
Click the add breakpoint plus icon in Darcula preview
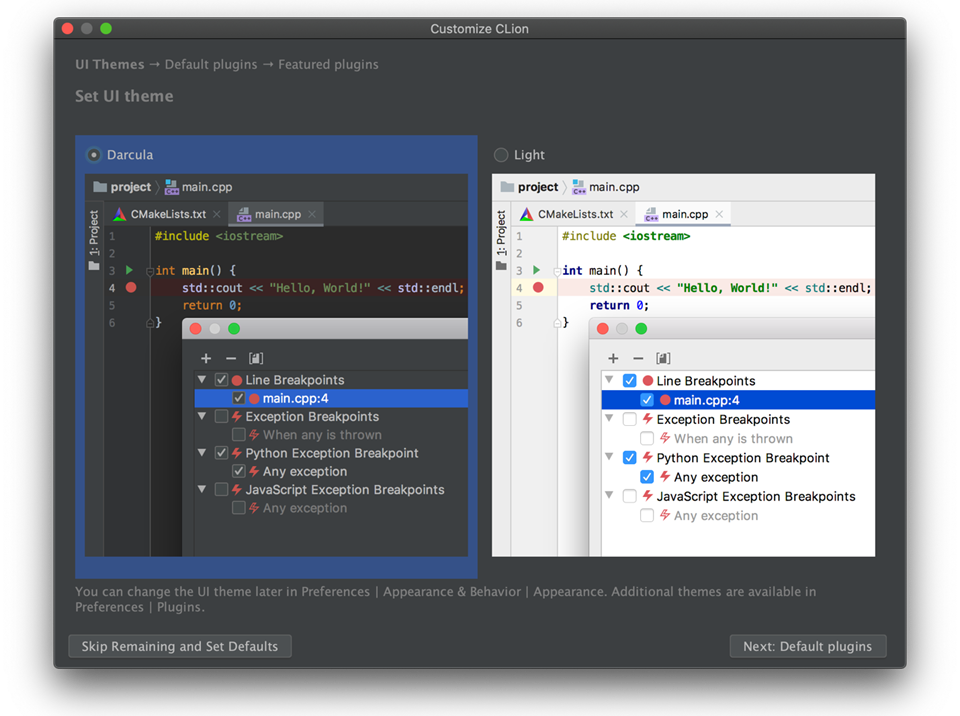tap(206, 358)
